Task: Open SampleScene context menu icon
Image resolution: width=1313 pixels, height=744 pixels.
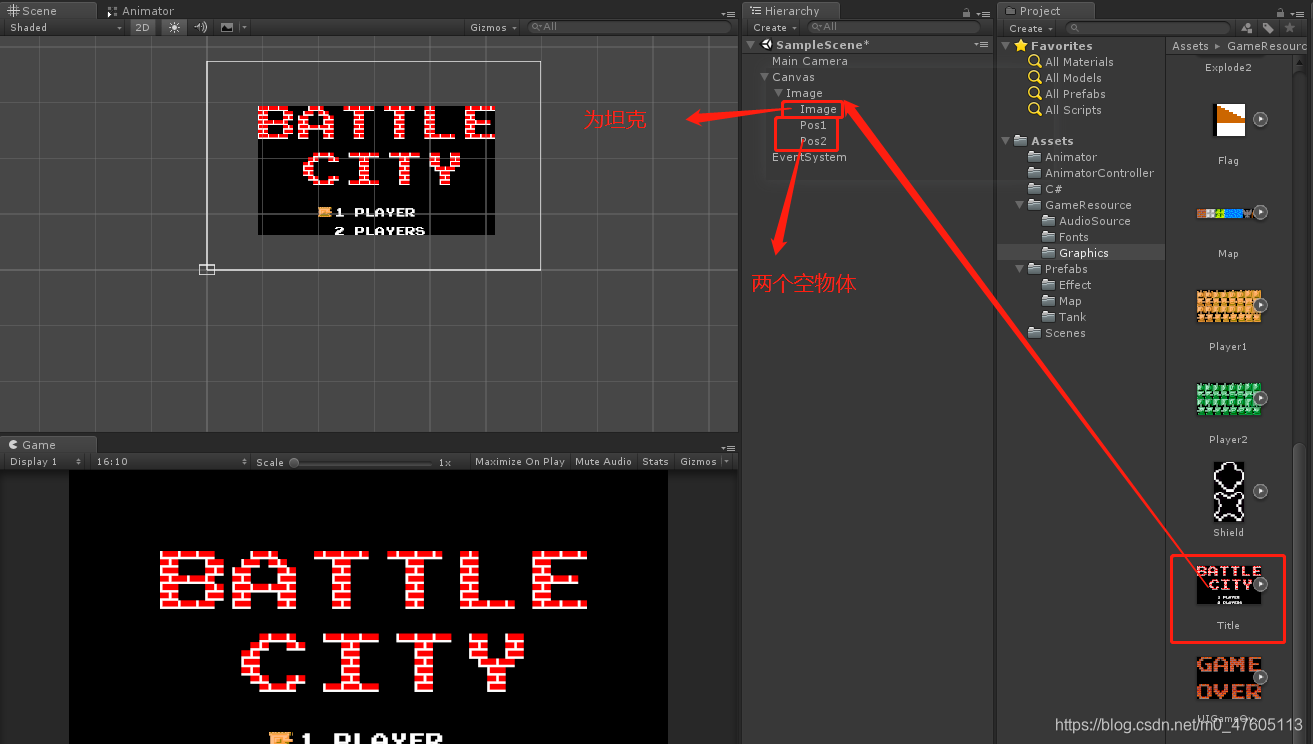Action: pyautogui.click(x=982, y=45)
